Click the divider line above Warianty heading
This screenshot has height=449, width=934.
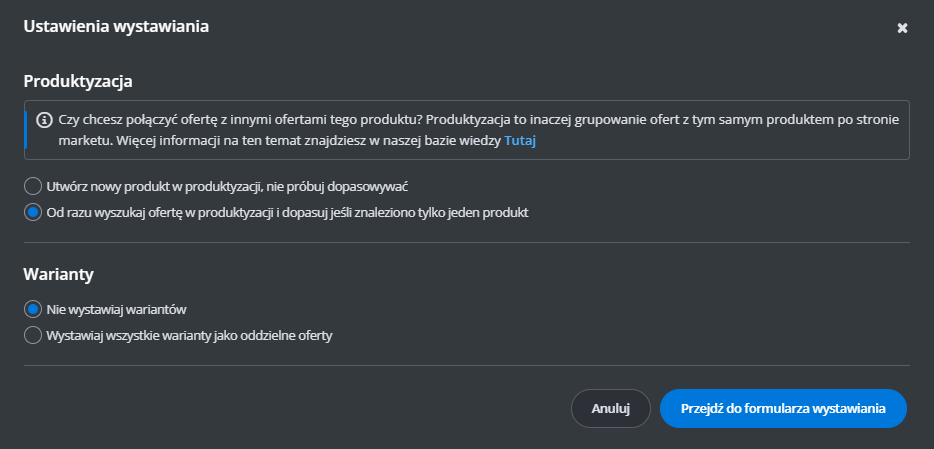coord(466,242)
